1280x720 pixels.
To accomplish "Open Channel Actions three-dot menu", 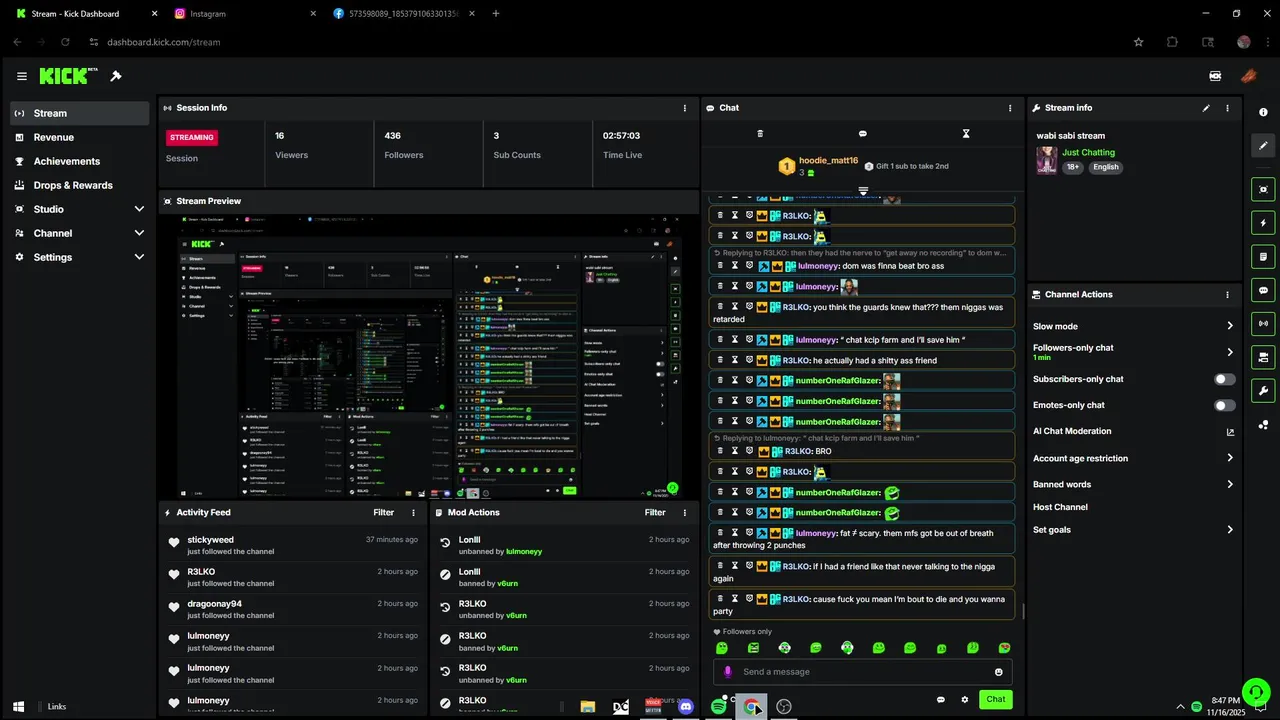I will point(1227,295).
